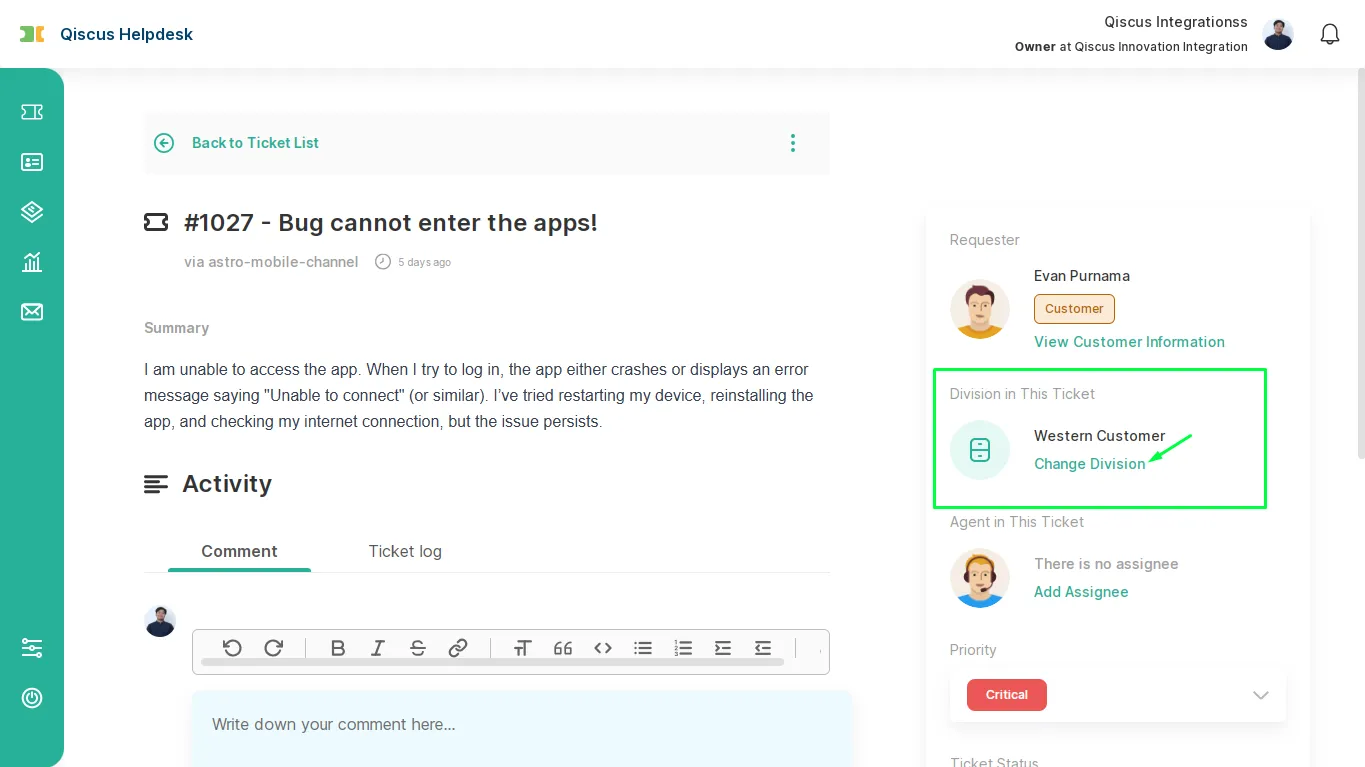Click the 'Evan Purnama' requester name

pos(1082,276)
